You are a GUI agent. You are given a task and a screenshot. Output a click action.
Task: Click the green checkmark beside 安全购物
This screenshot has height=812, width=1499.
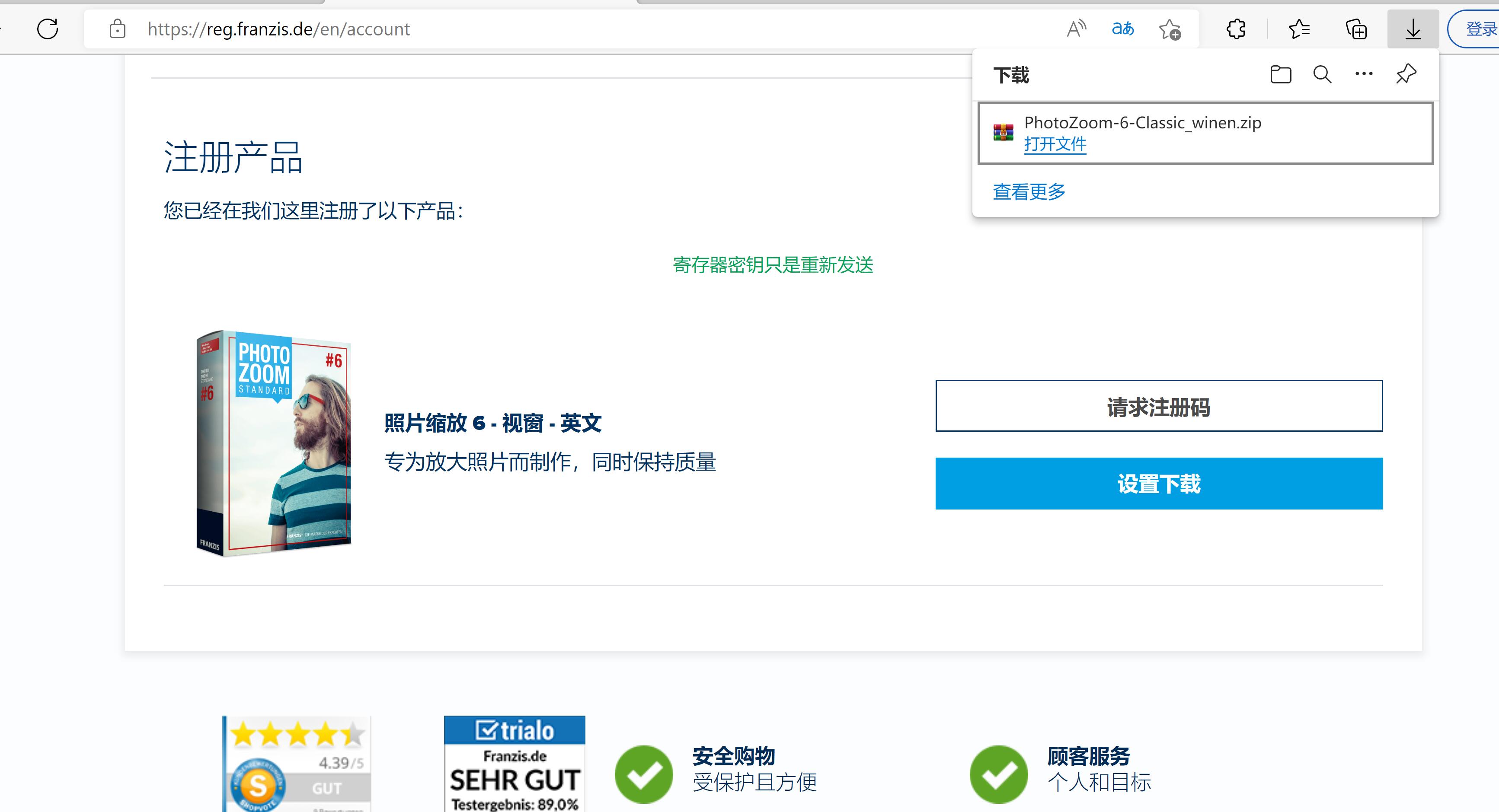pyautogui.click(x=644, y=774)
